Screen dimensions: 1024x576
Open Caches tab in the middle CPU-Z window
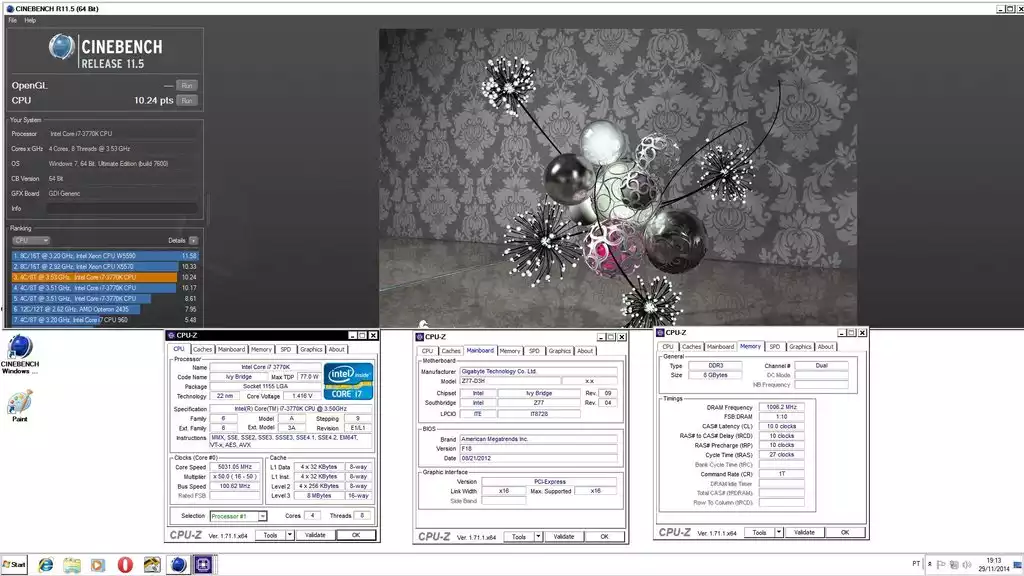[451, 351]
